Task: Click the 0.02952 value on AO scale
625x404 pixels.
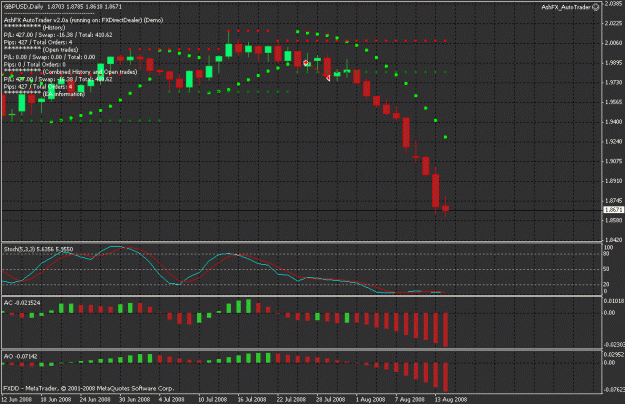Action: pyautogui.click(x=614, y=354)
